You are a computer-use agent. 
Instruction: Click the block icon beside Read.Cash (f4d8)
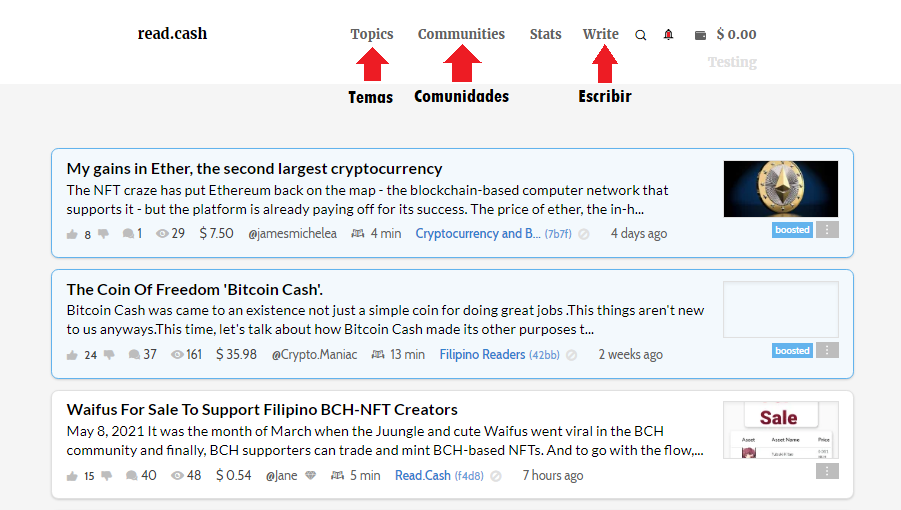(x=496, y=476)
